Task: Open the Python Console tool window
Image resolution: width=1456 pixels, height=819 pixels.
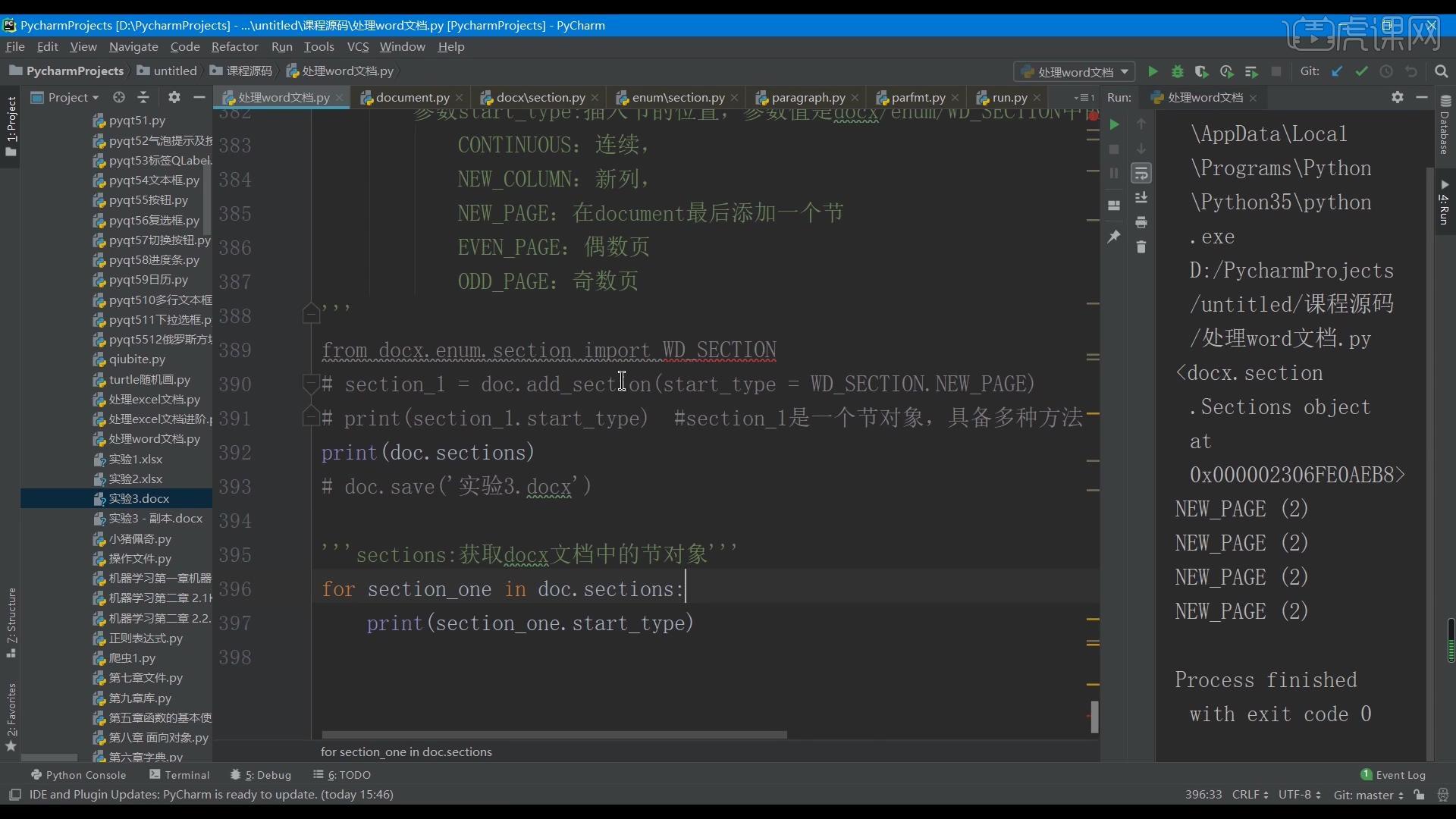Action: 78,775
